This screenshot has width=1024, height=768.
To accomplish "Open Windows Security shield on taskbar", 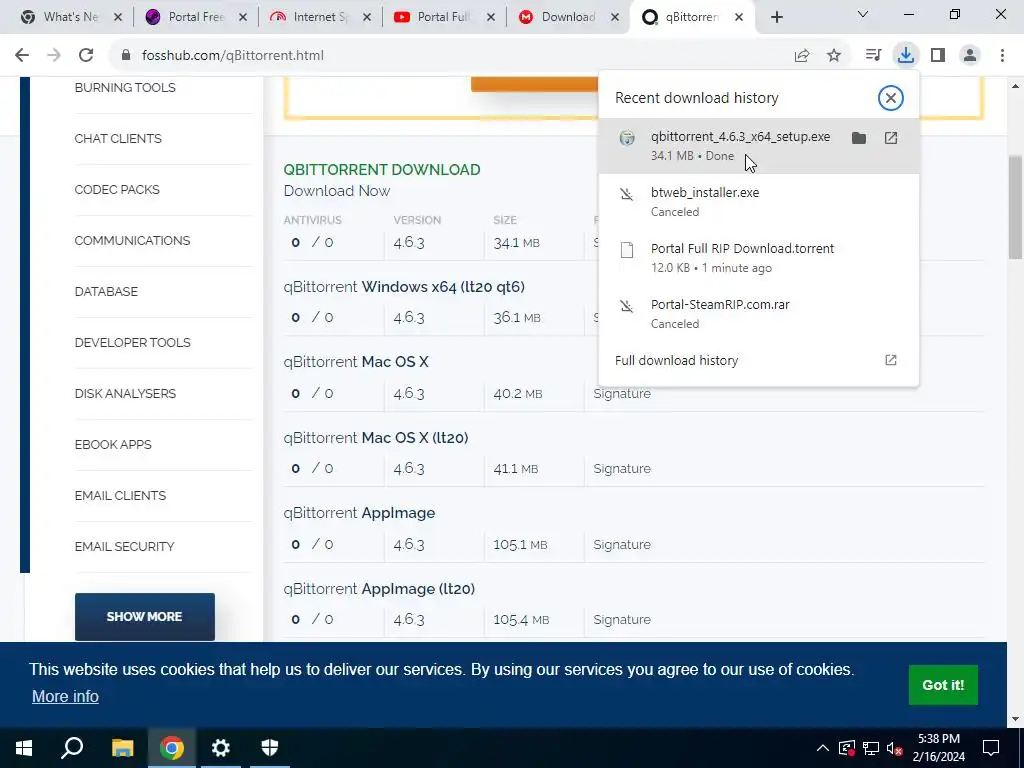I will coord(270,748).
